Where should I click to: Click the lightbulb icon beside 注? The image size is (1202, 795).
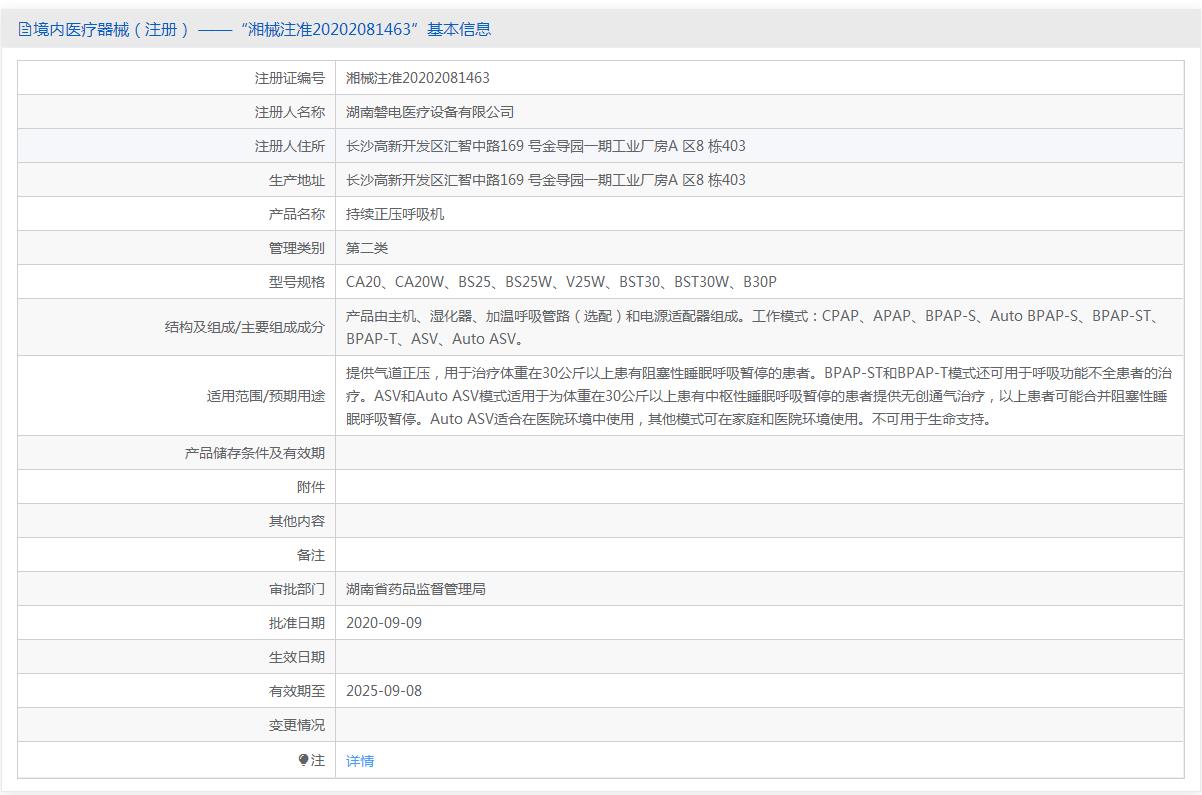point(303,760)
